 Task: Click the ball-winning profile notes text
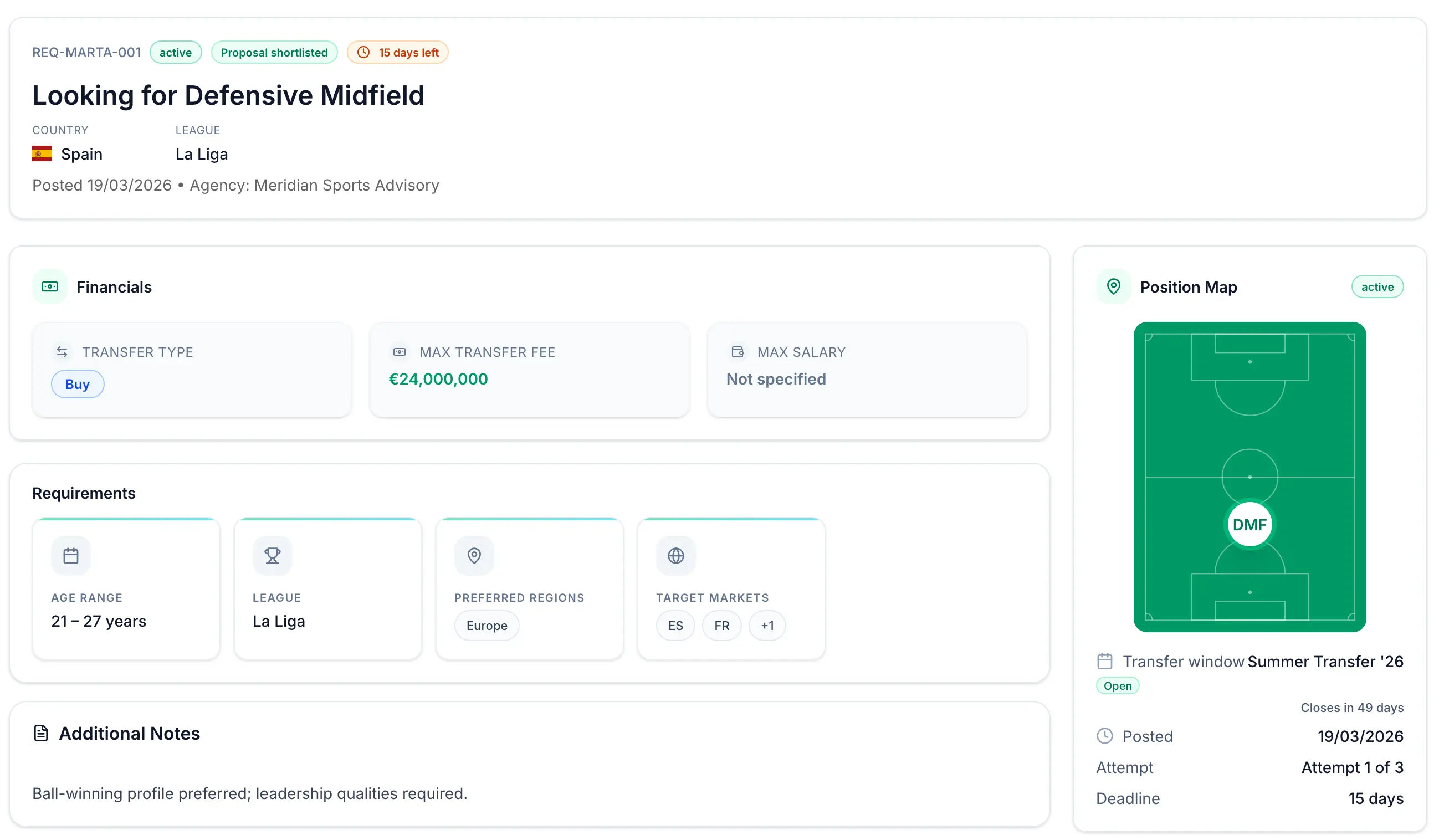pyautogui.click(x=249, y=794)
